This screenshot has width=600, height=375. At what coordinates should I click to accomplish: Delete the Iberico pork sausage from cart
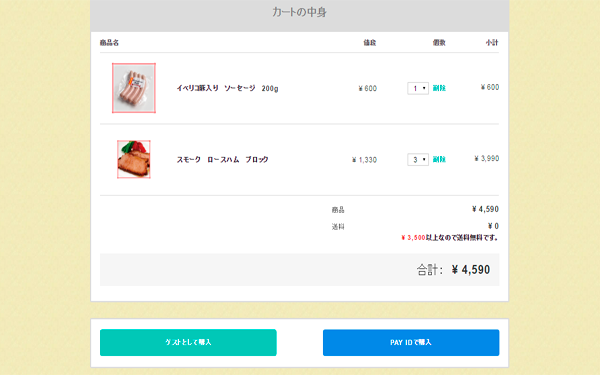coord(439,88)
